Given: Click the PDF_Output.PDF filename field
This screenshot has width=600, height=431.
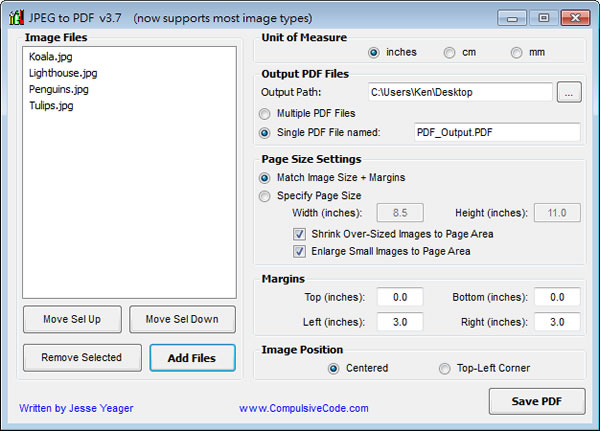Looking at the screenshot, I should [x=497, y=132].
